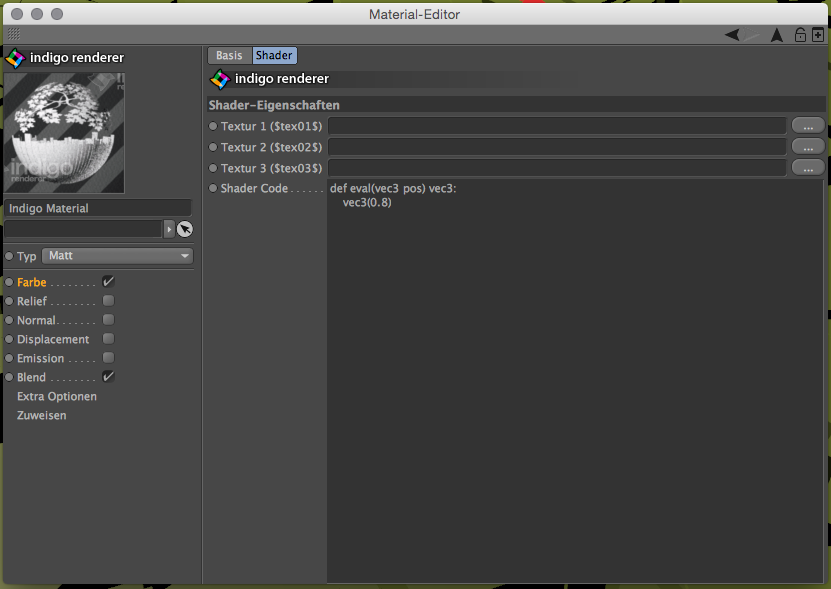Click the new window plus icon
831x589 pixels.
pyautogui.click(x=818, y=35)
